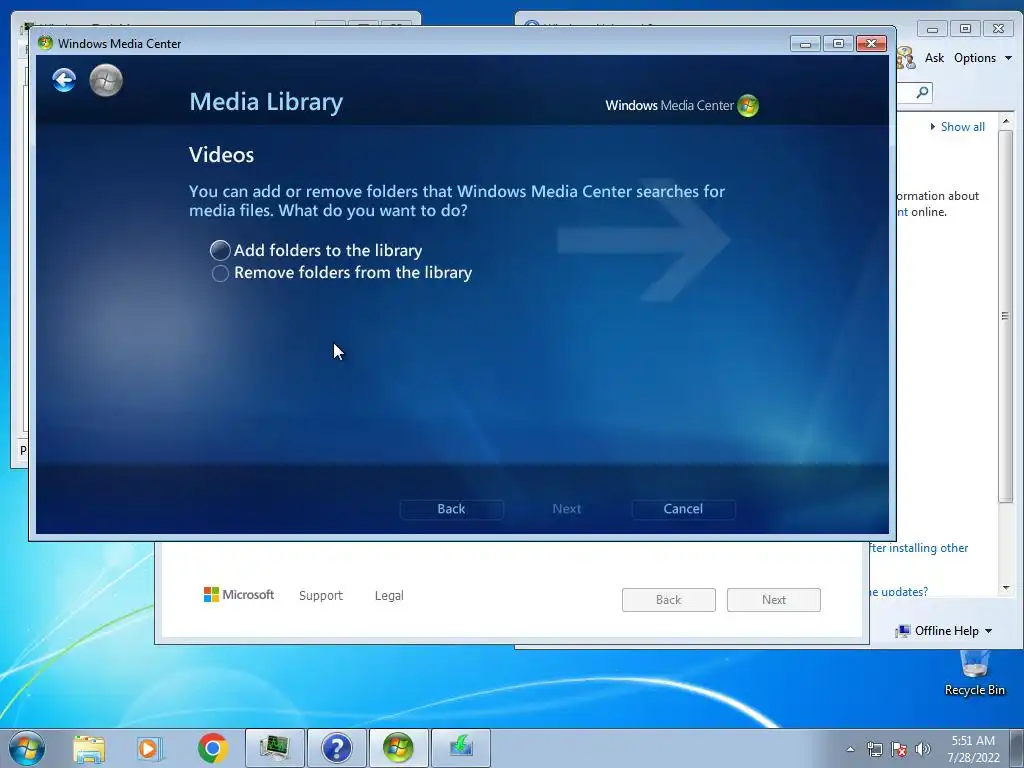Click Ask in the Help window toolbar

coord(935,58)
